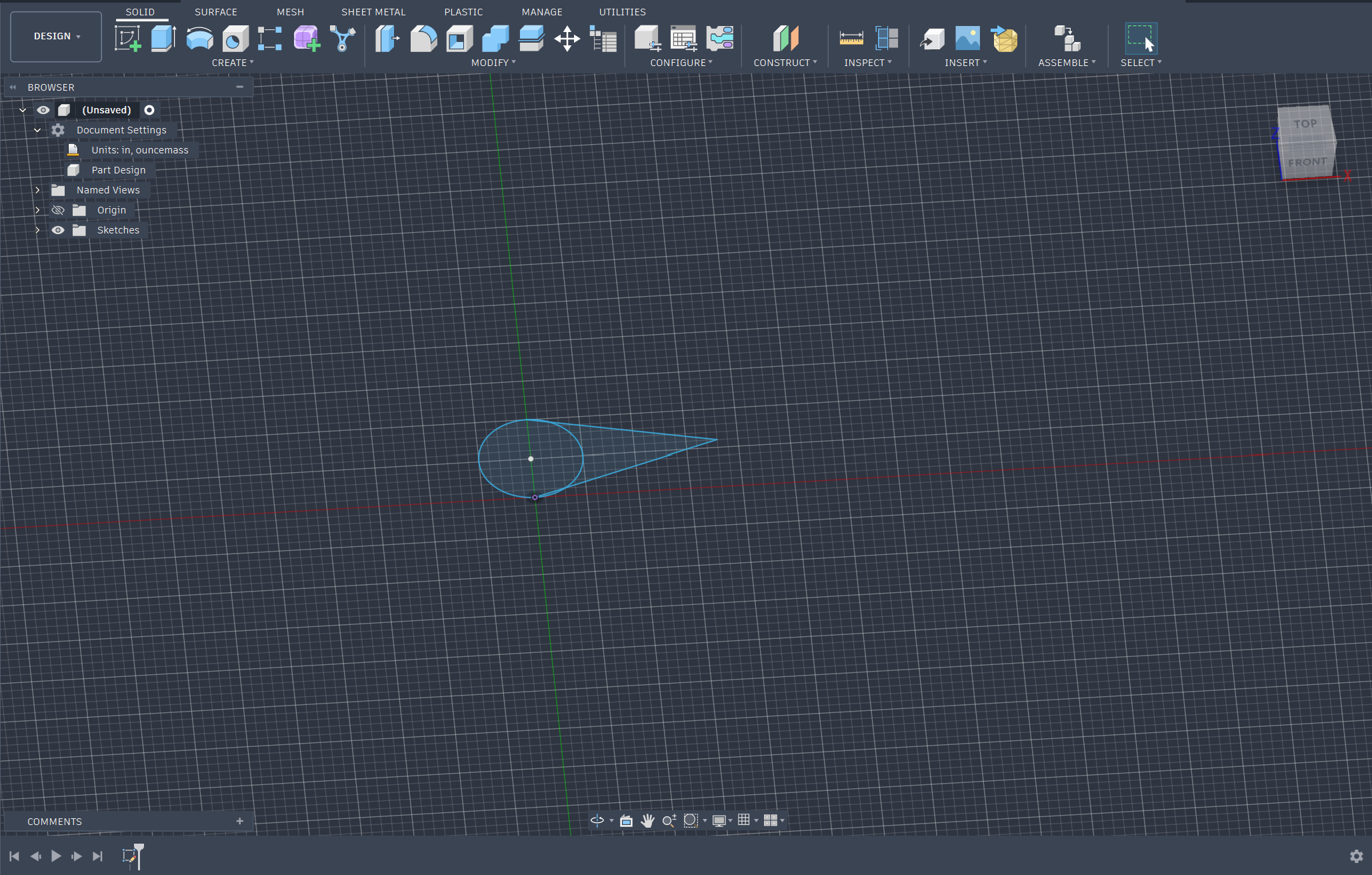Image resolution: width=1372 pixels, height=875 pixels.
Task: Toggle visibility of the (Unsaved) root component
Action: pos(43,110)
